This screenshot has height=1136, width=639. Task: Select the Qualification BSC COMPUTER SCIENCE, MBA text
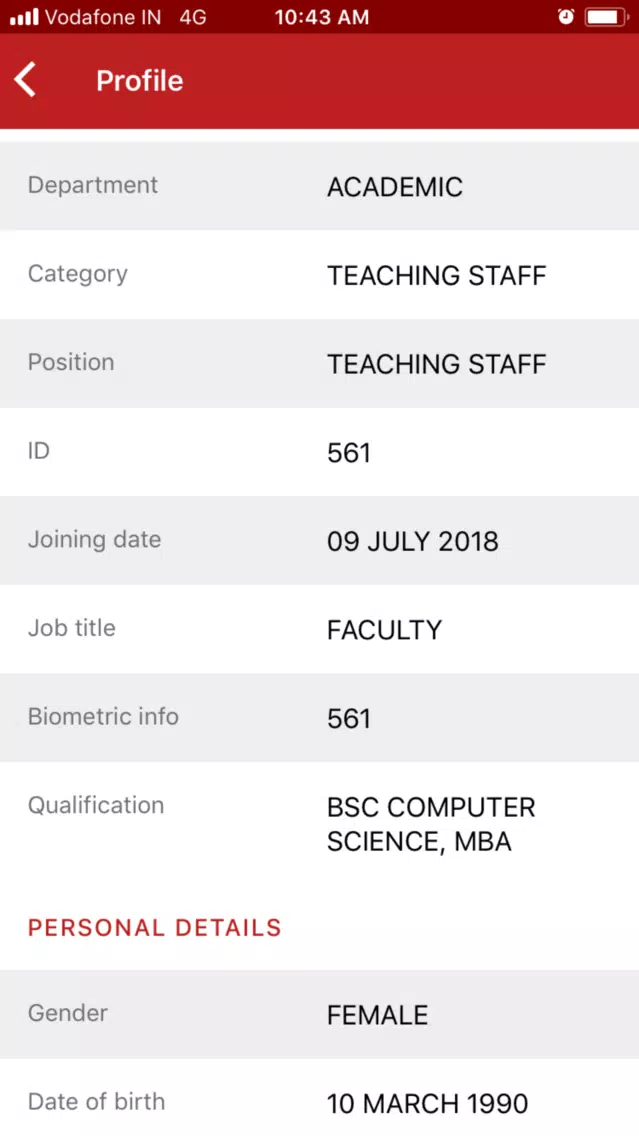[x=431, y=824]
